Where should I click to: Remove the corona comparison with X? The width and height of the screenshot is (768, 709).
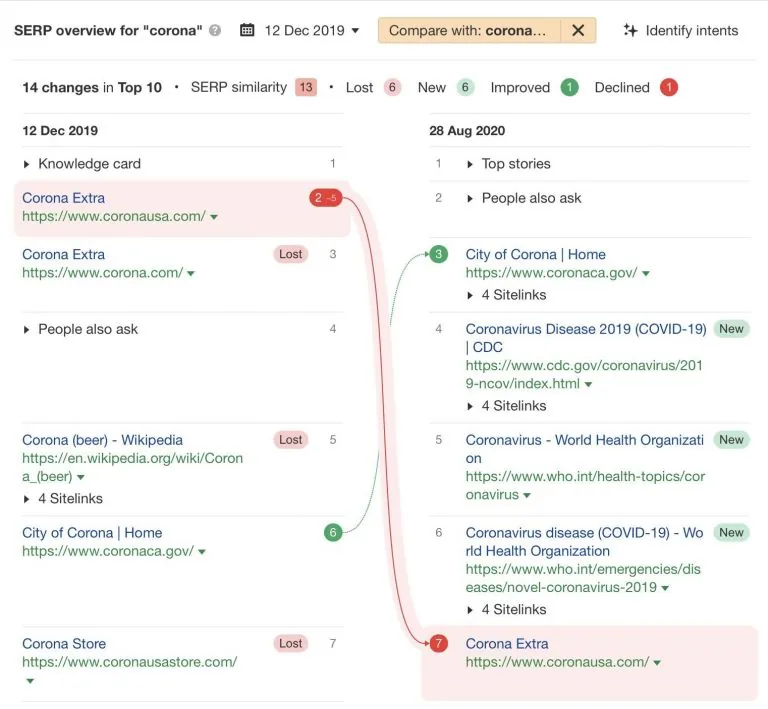point(578,30)
